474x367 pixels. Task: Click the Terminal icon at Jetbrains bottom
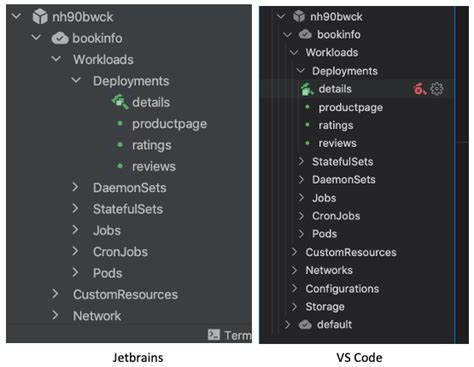click(214, 335)
